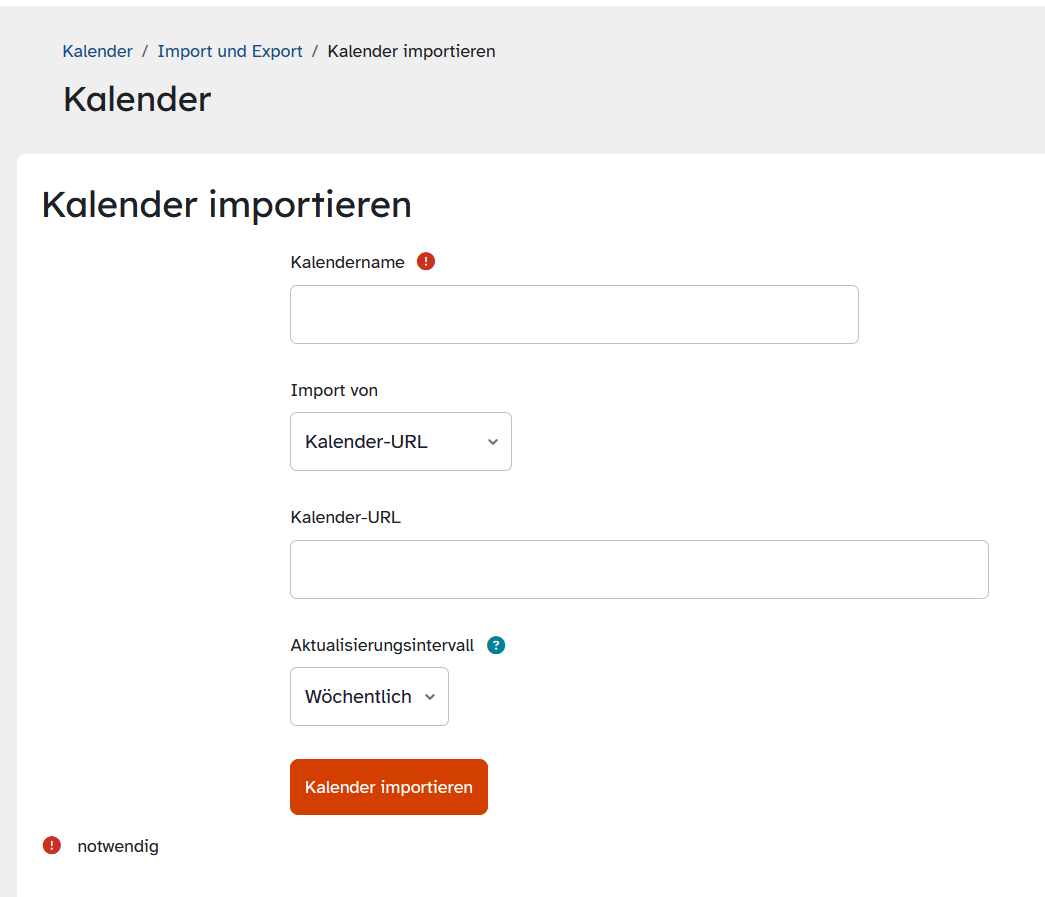This screenshot has width=1045, height=897.
Task: Click the large Kalender importieren heading
Action: tap(226, 204)
